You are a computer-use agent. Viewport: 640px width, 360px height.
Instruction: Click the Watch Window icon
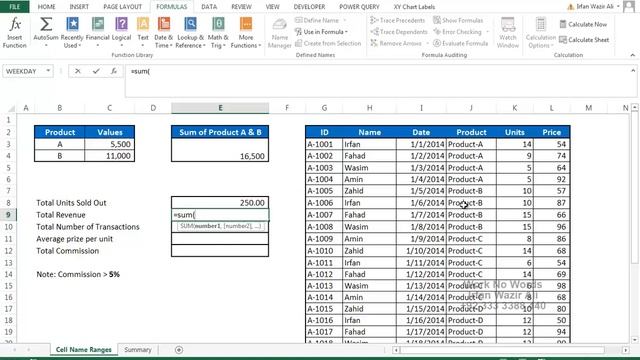pyautogui.click(x=508, y=33)
